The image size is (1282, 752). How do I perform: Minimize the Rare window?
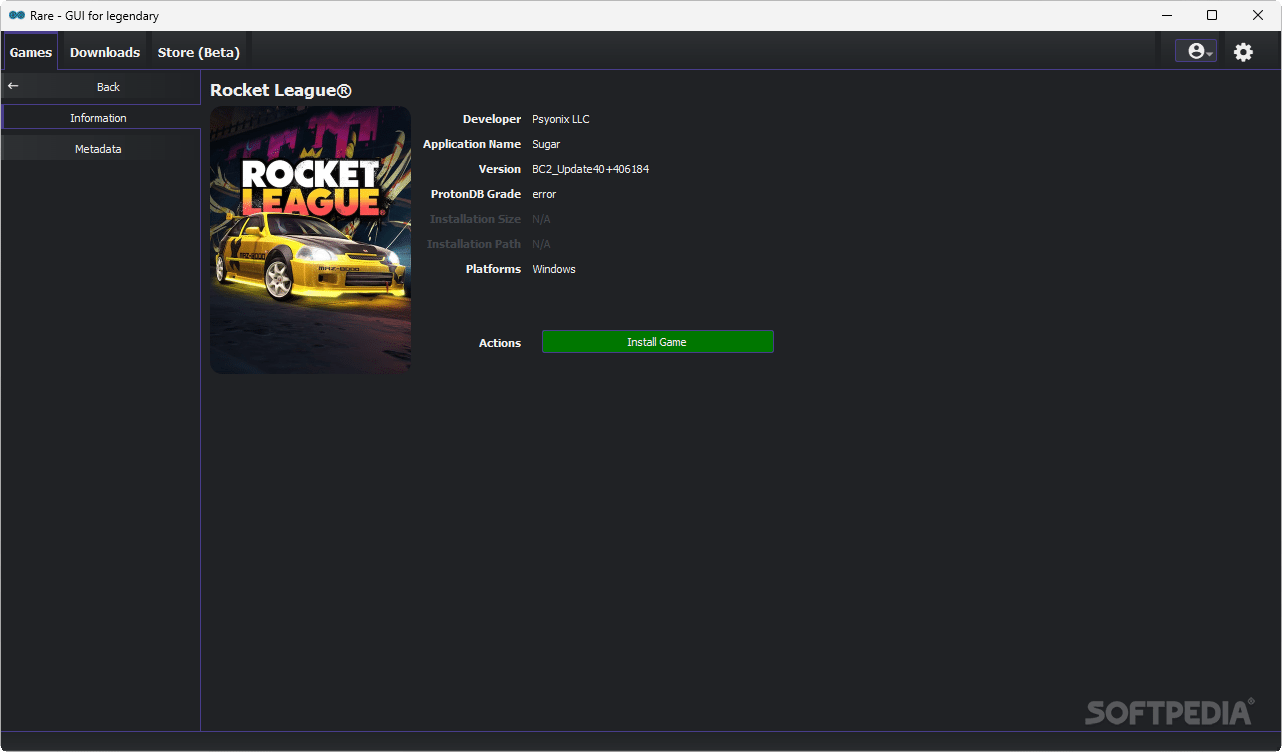(x=1166, y=15)
